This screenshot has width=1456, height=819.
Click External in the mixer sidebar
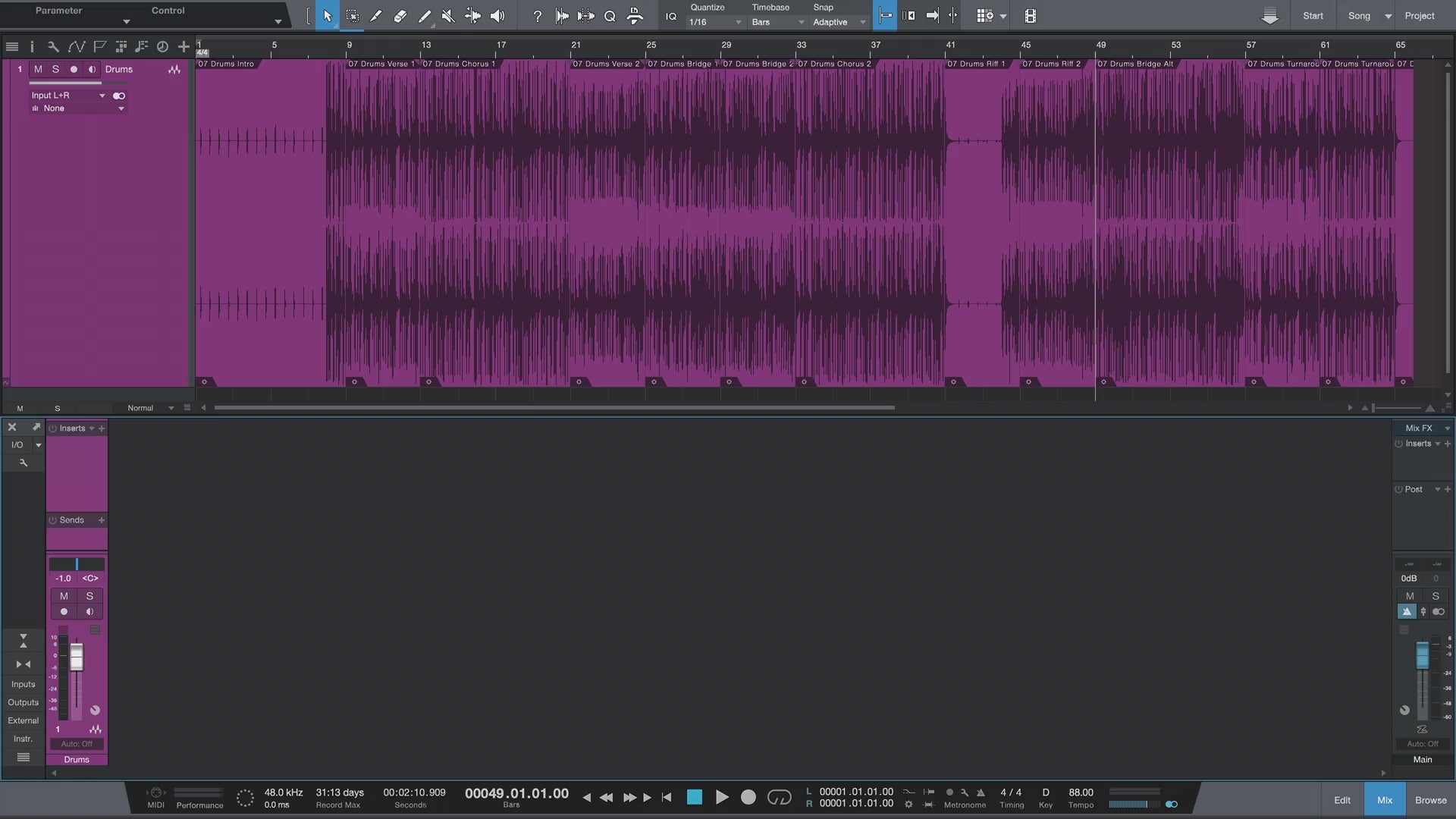24,720
